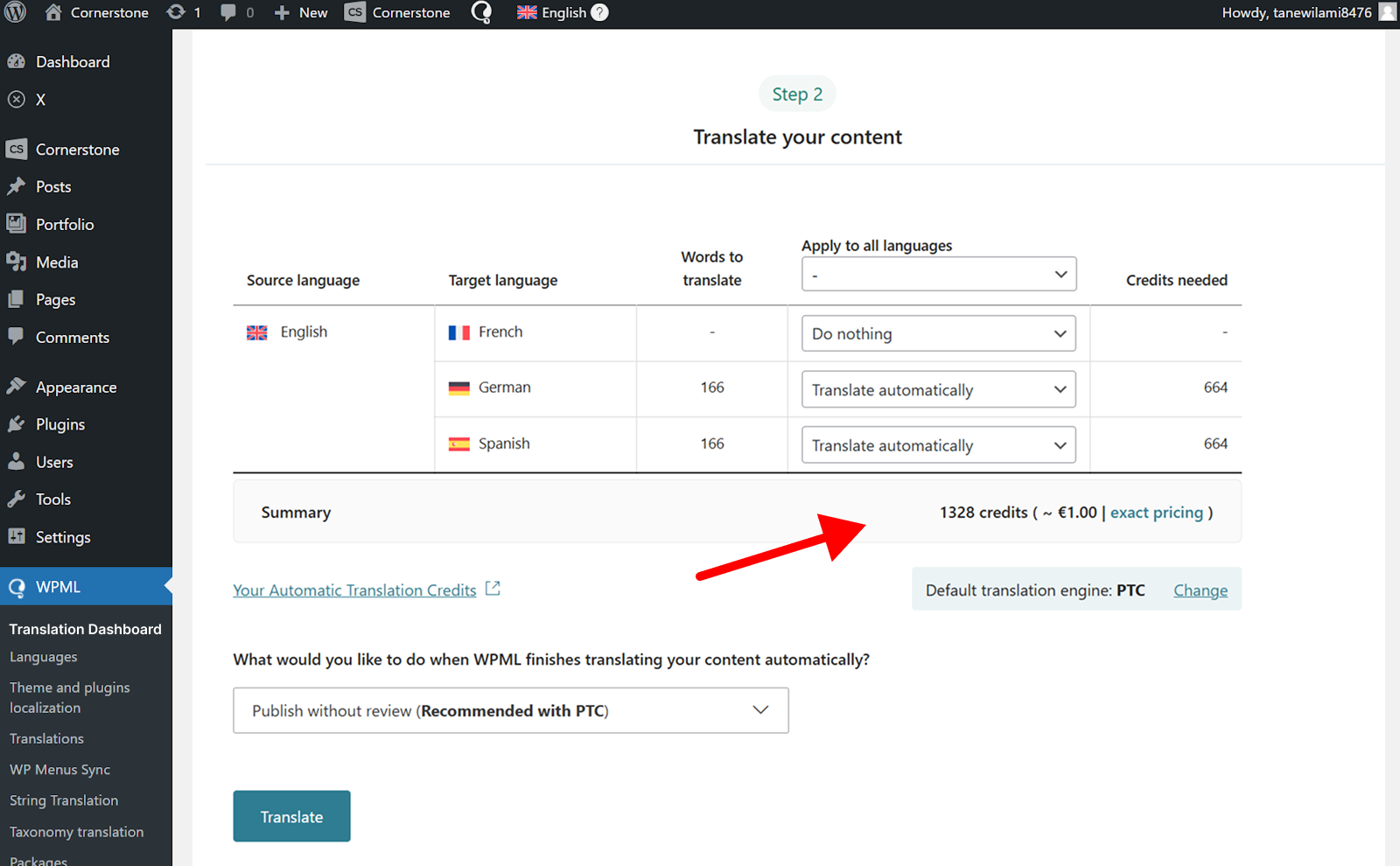Click the WPML logo icon in top bar
Viewport: 1400px width, 866px height.
pyautogui.click(x=481, y=12)
